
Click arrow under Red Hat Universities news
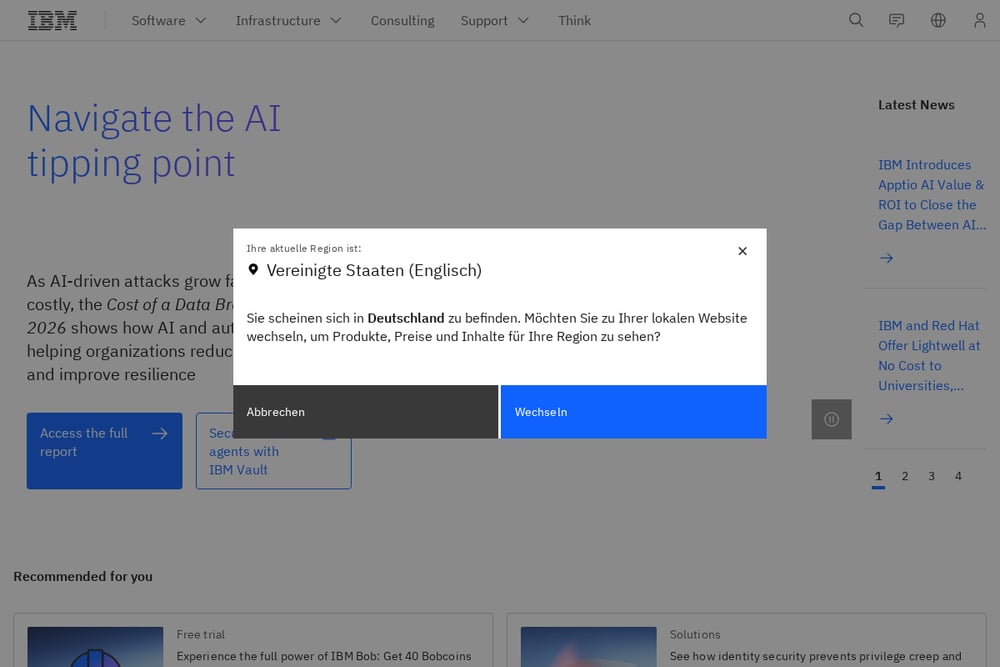[x=886, y=419]
